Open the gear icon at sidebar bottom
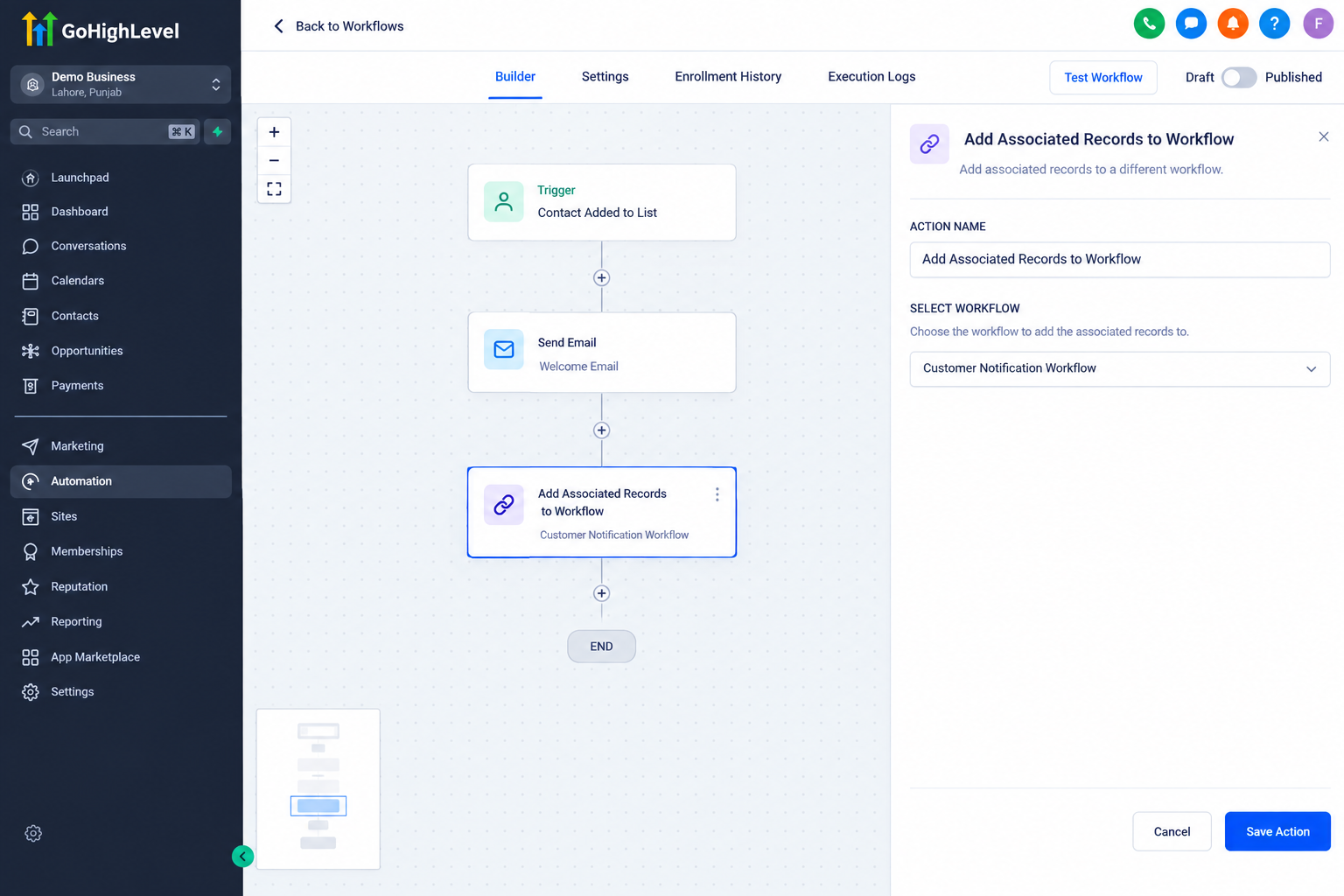Image resolution: width=1344 pixels, height=896 pixels. (x=33, y=834)
